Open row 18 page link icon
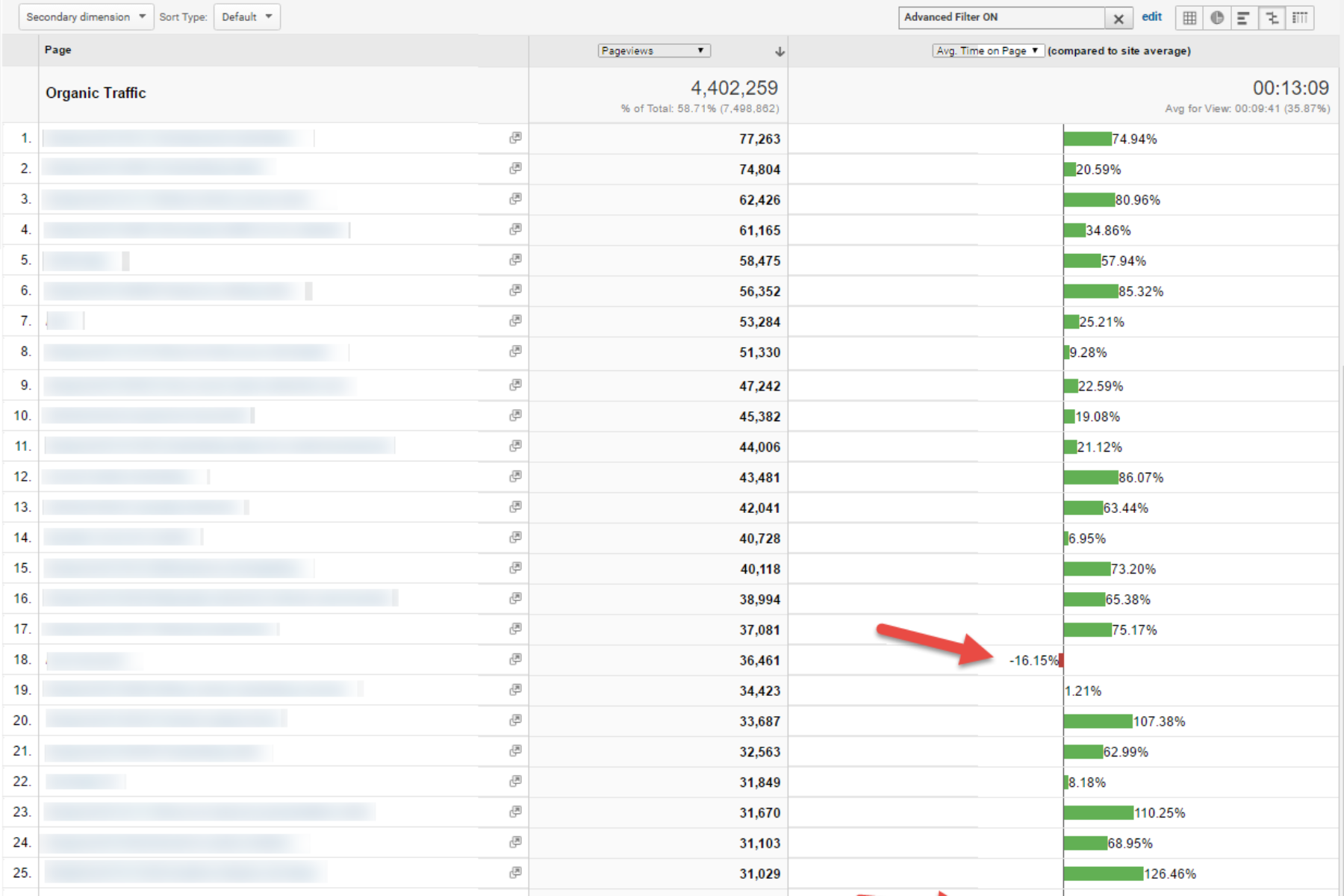Image resolution: width=1344 pixels, height=896 pixels. click(515, 659)
